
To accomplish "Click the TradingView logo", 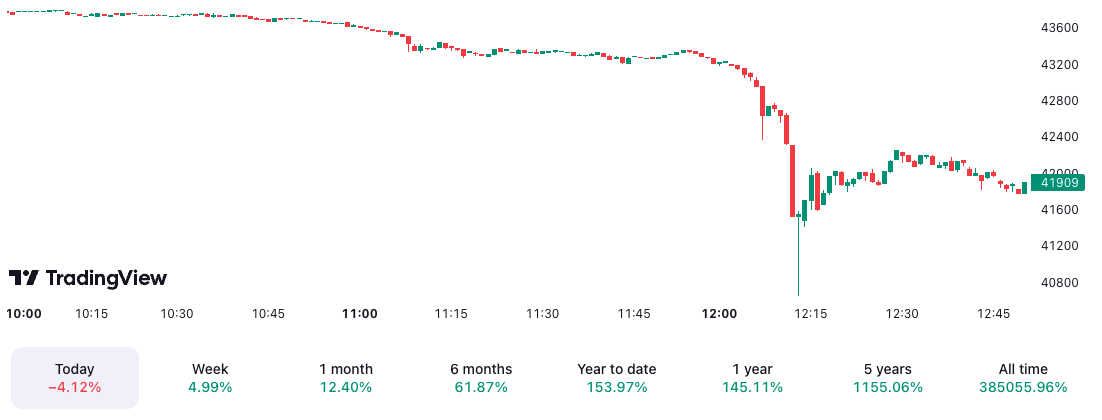I will [88, 278].
